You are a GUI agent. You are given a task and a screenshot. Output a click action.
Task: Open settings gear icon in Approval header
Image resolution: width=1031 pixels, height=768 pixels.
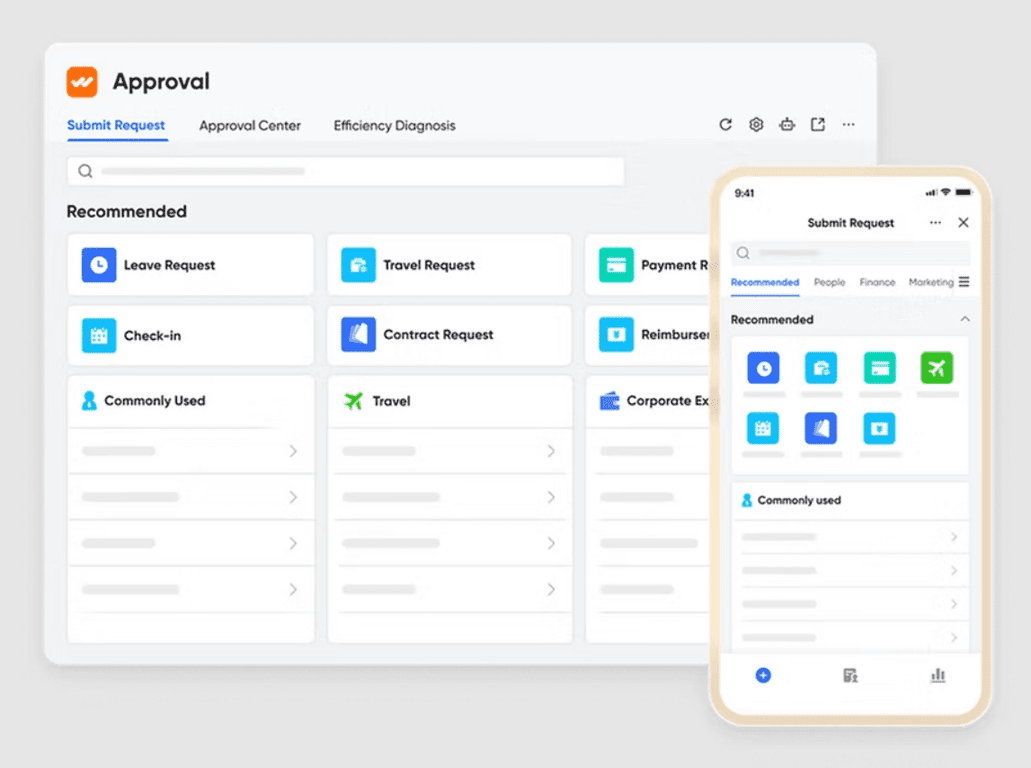coord(756,125)
